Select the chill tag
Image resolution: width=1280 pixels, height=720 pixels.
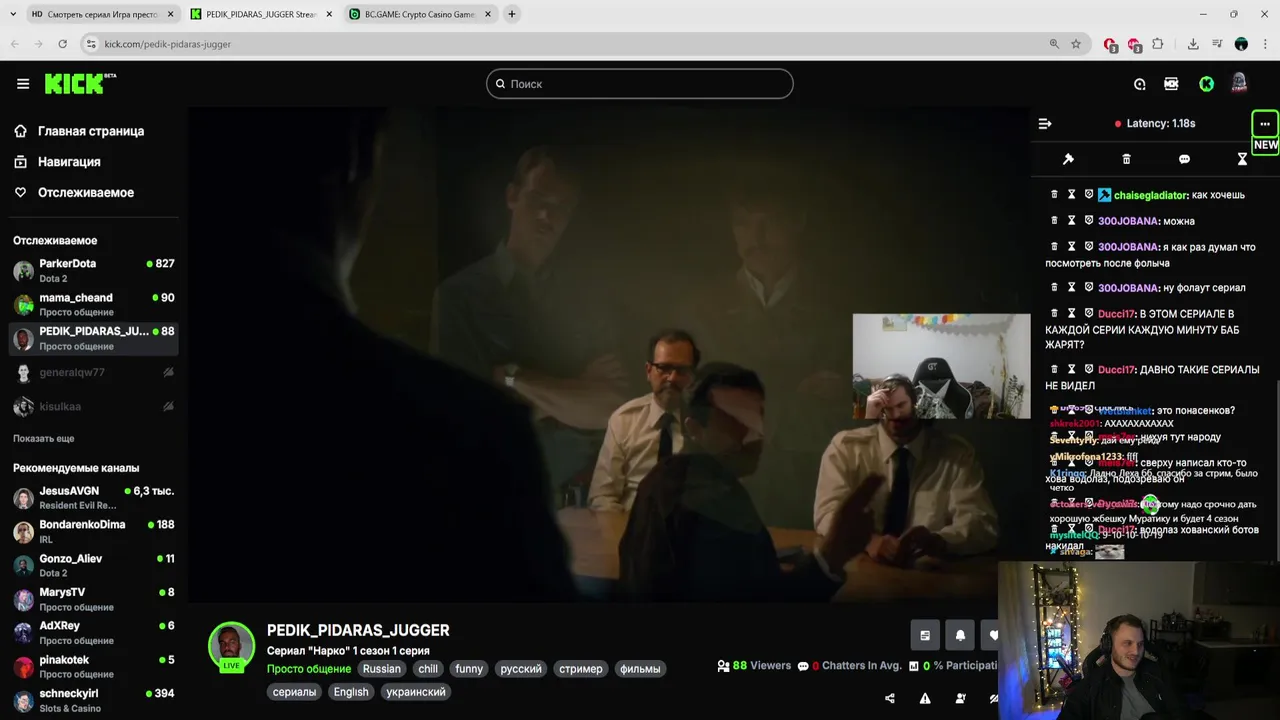(x=428, y=669)
